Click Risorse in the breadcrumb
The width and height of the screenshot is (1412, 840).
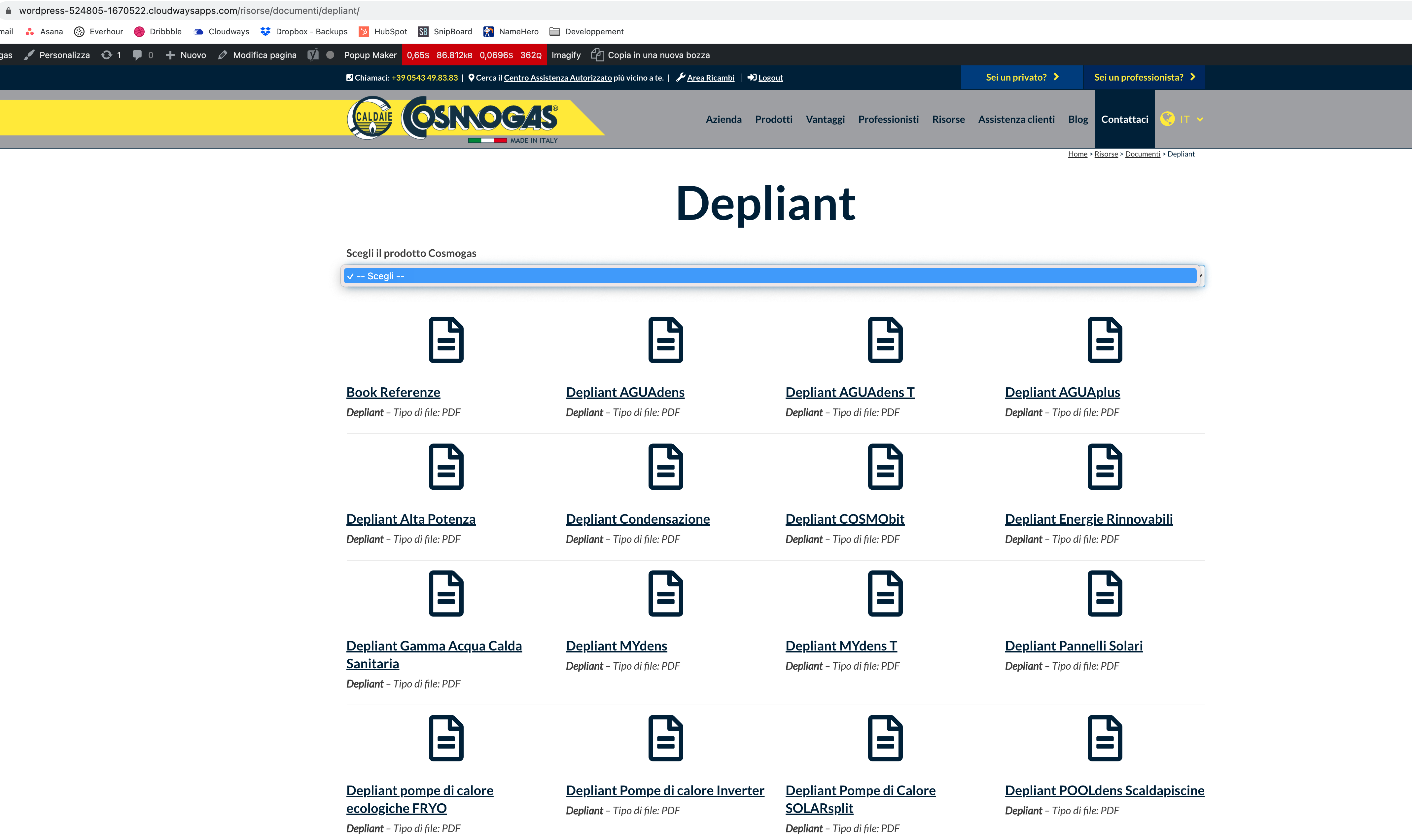click(x=1106, y=154)
